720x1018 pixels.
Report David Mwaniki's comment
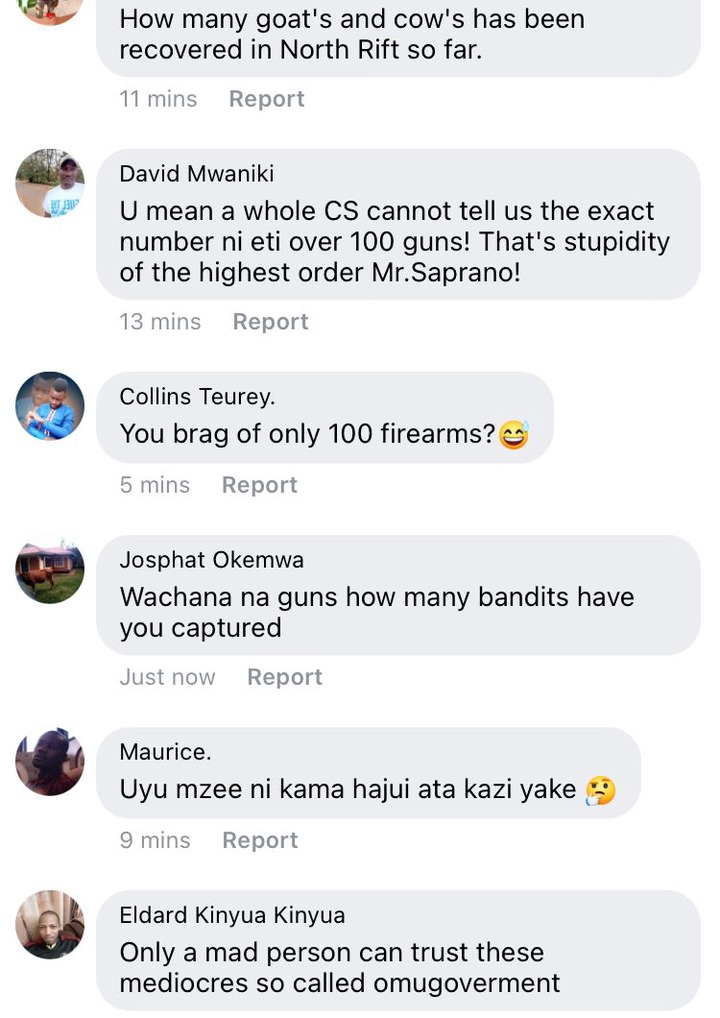tap(270, 321)
